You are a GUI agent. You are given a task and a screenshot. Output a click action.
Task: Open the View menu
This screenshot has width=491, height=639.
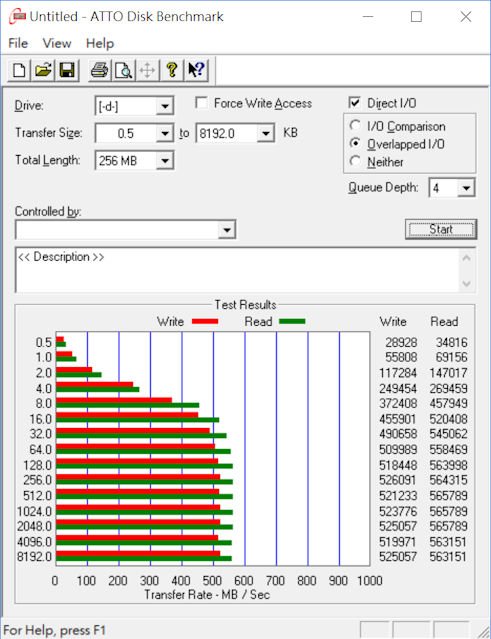[57, 43]
